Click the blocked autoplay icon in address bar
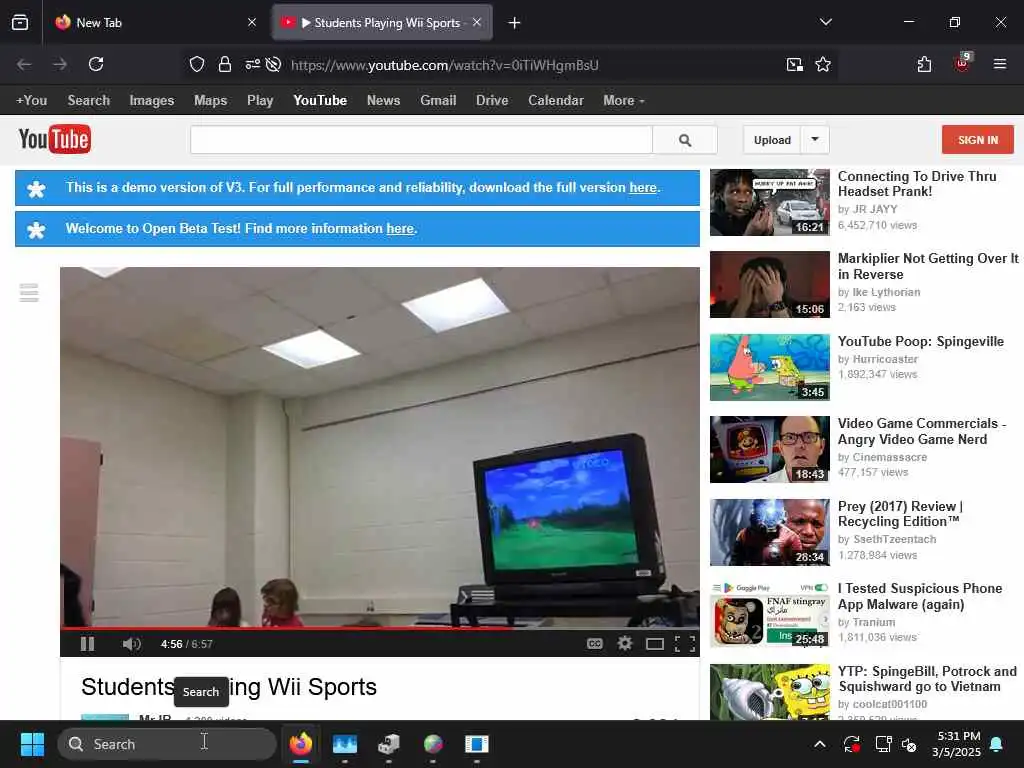 (274, 64)
